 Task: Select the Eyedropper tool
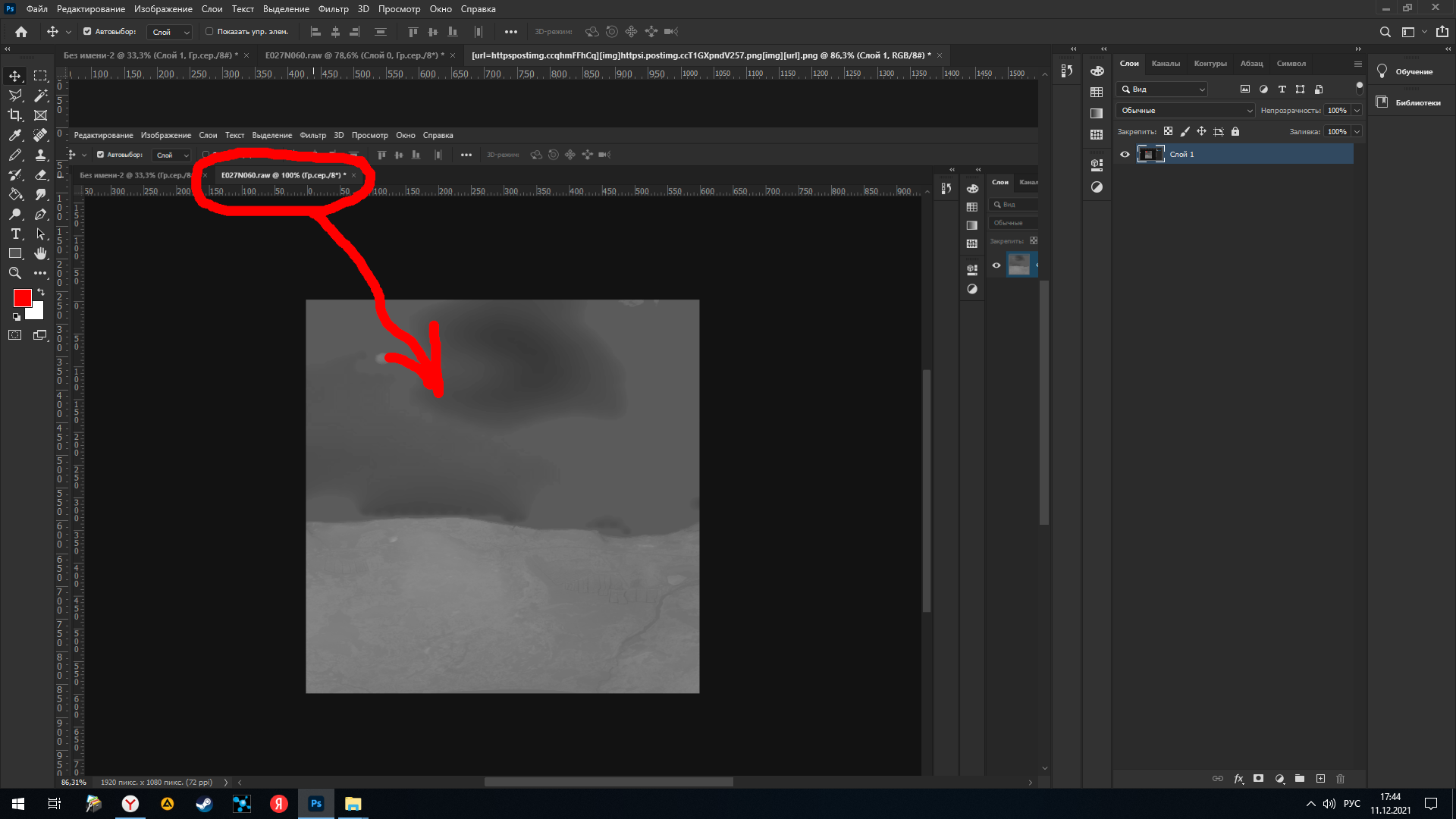(15, 135)
